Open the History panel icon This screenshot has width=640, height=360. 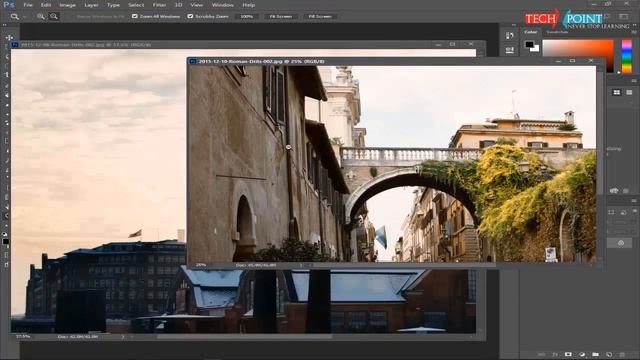click(510, 36)
